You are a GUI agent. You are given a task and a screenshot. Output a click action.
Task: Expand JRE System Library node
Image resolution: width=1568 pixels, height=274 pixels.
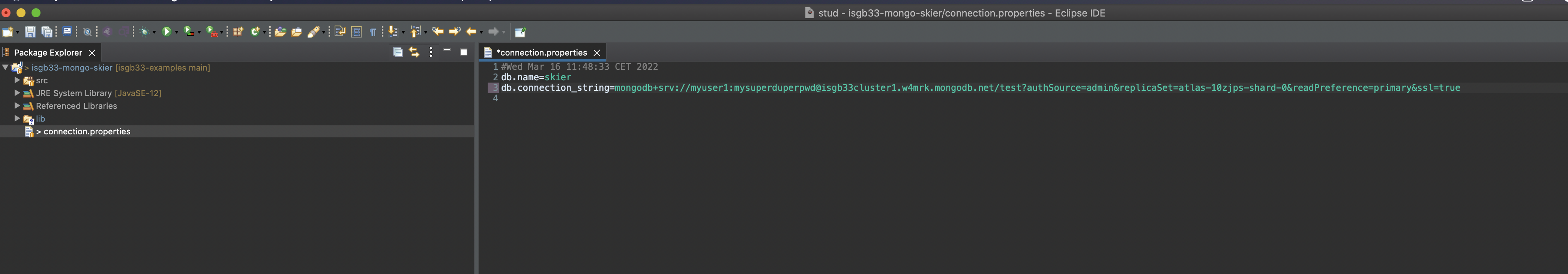(17, 93)
